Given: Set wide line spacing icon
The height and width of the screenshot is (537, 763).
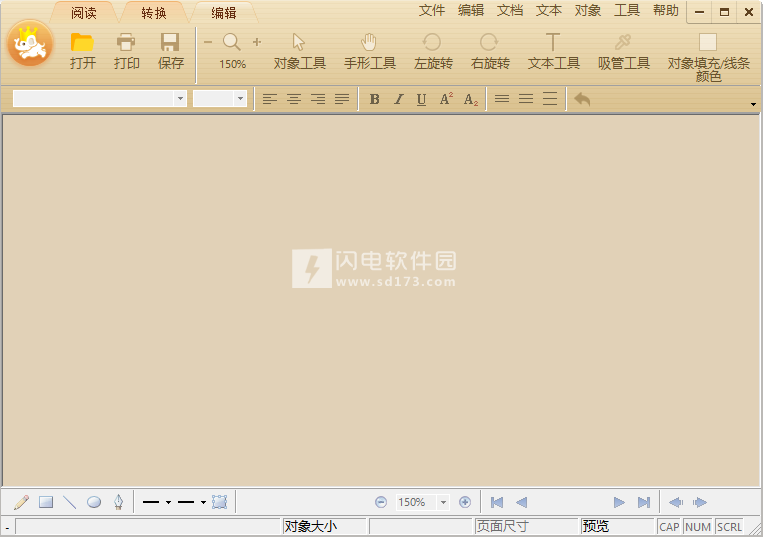Looking at the screenshot, I should point(550,99).
